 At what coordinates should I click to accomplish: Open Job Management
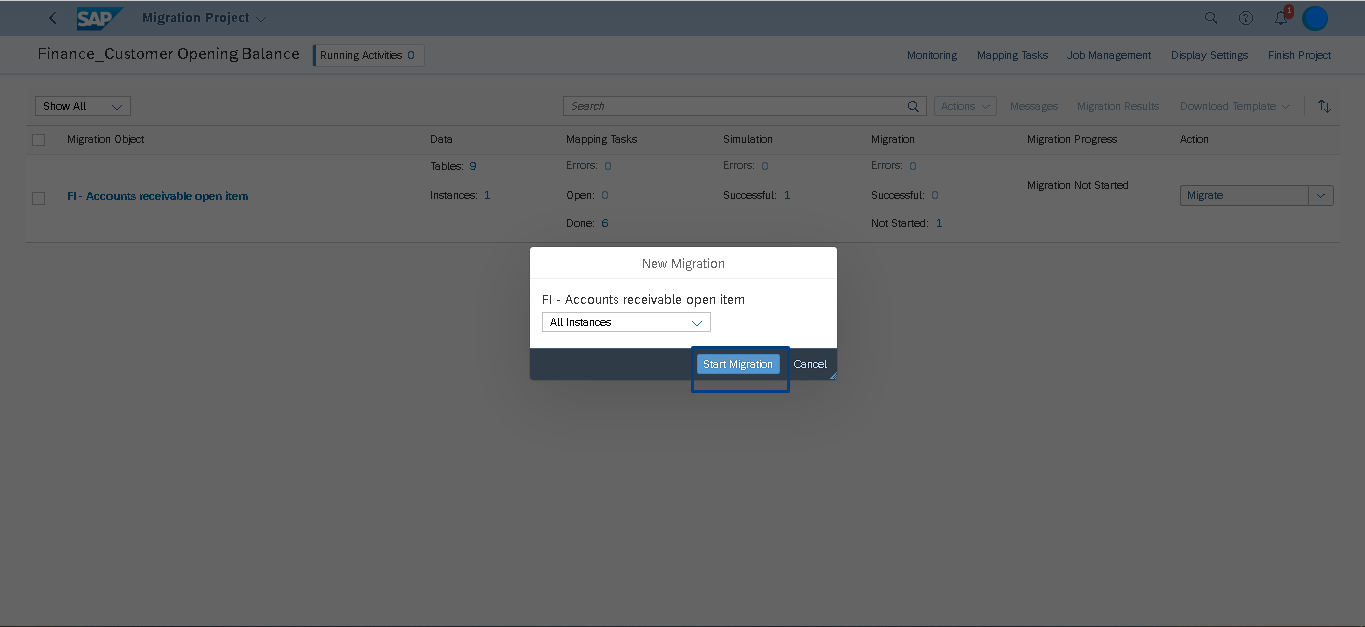(x=1109, y=55)
